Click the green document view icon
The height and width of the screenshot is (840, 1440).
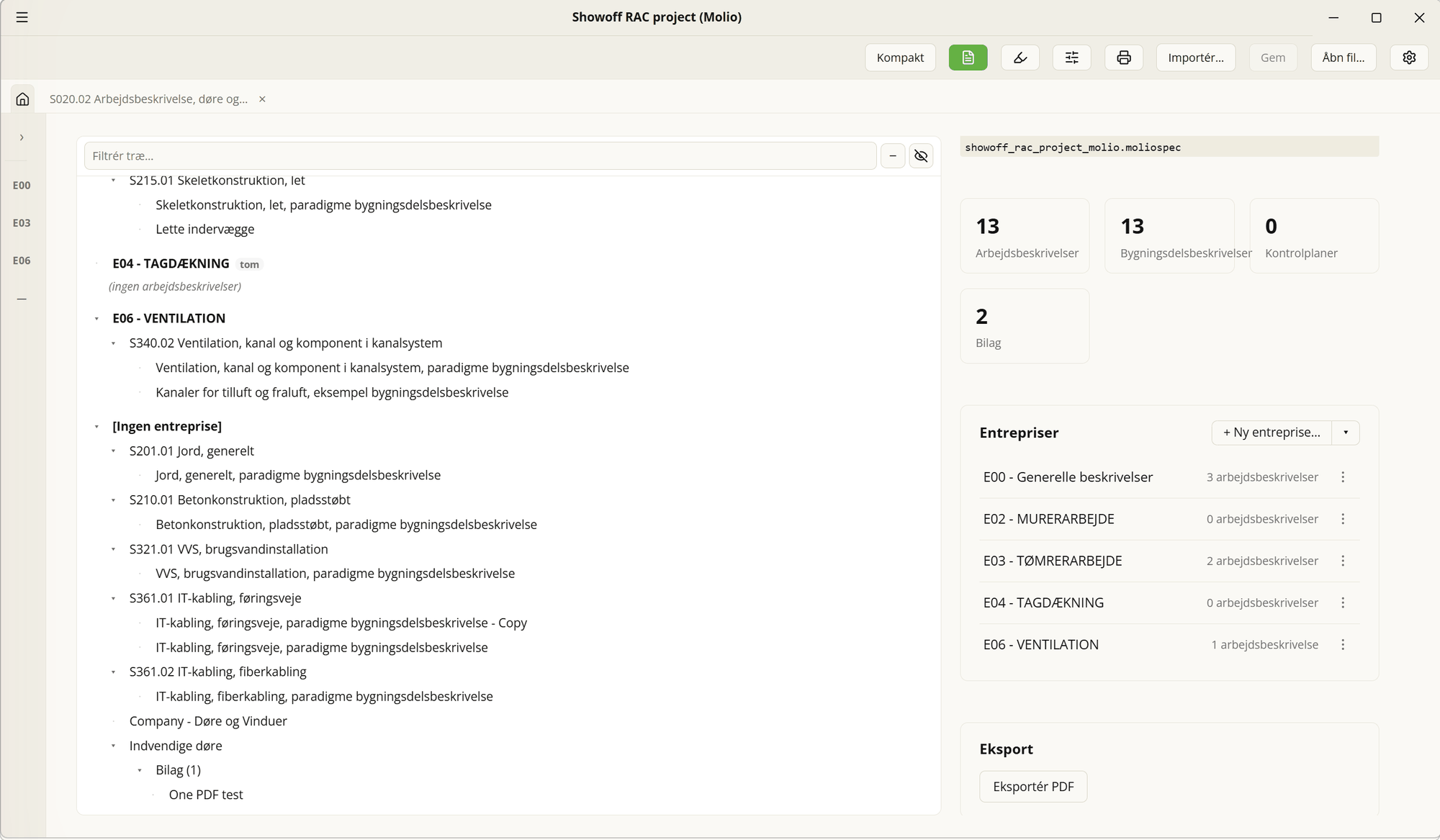[968, 58]
